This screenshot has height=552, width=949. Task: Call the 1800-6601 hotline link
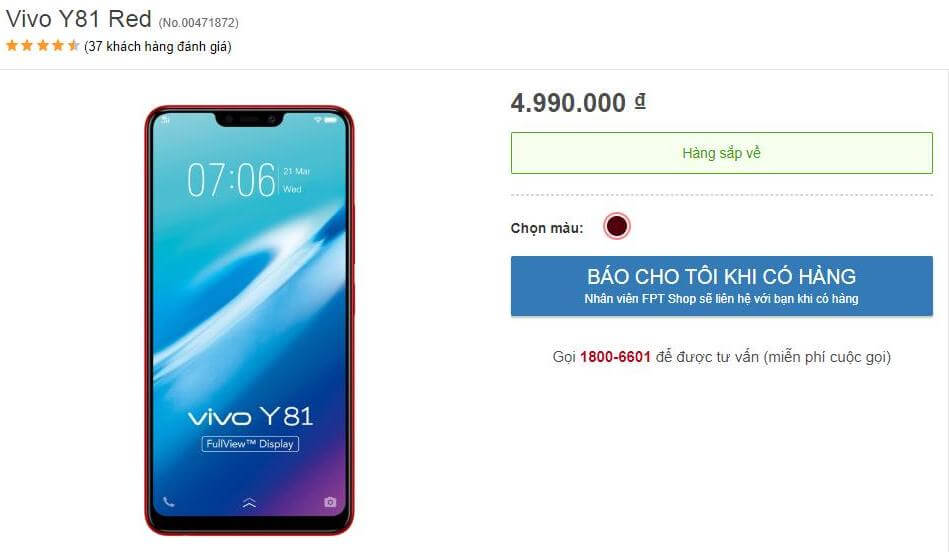[615, 357]
